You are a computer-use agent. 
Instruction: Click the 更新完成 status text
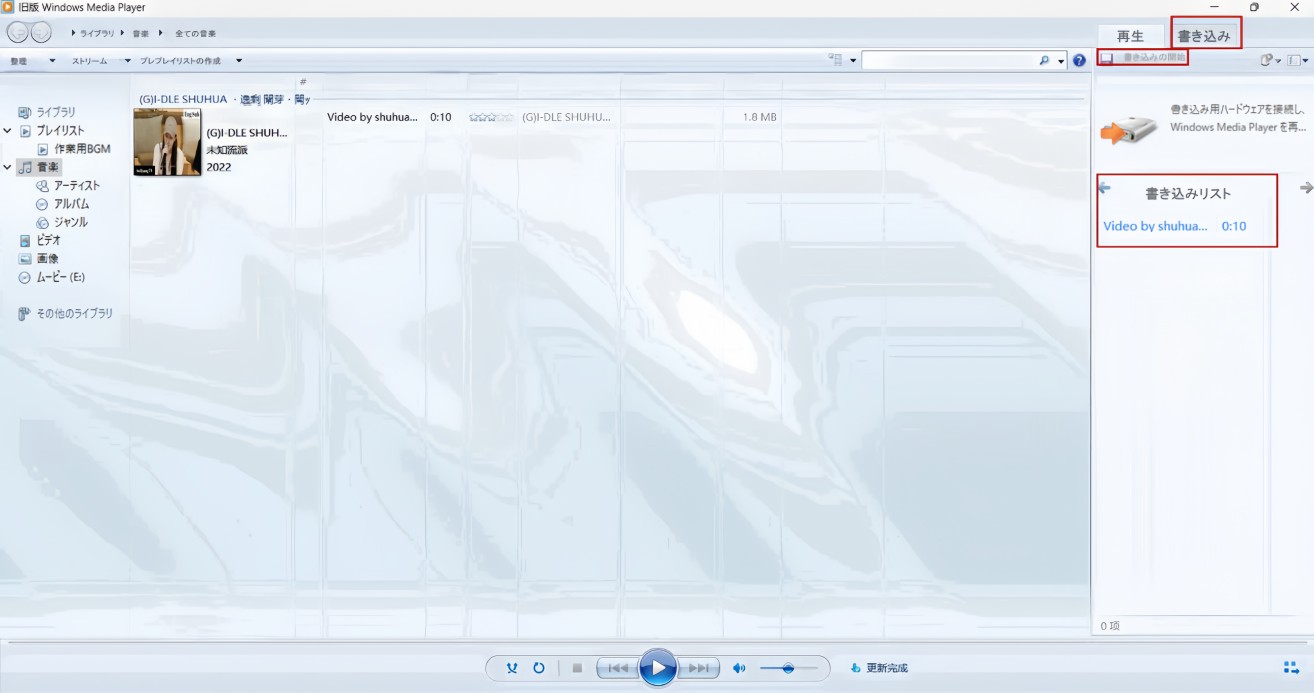coord(887,668)
